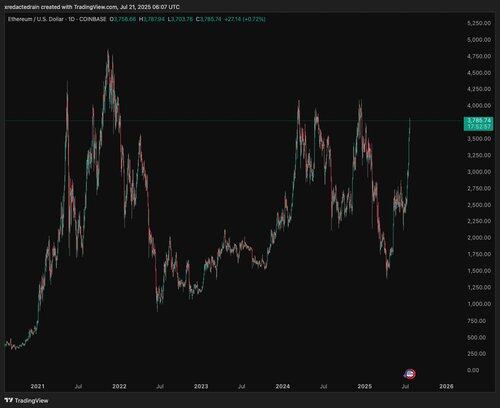
Task: Click the 2022 label on time axis
Action: pyautogui.click(x=119, y=386)
